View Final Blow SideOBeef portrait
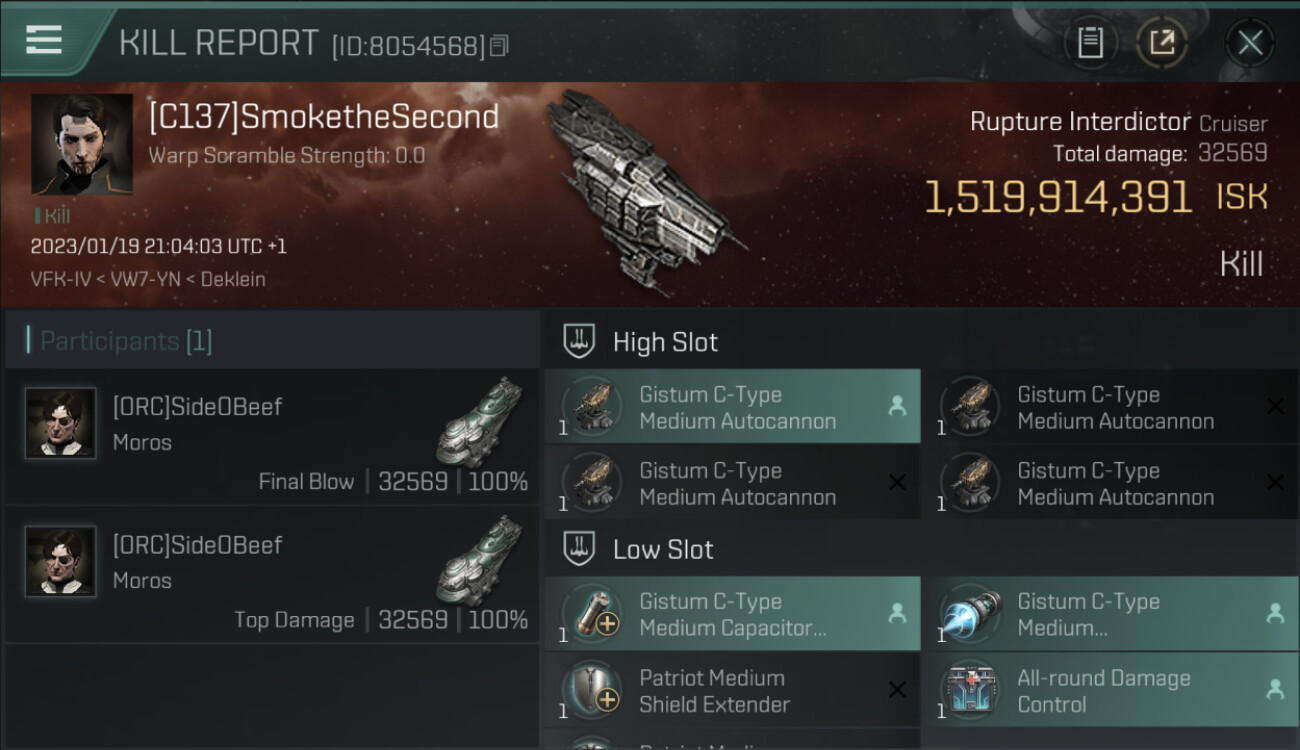The height and width of the screenshot is (750, 1300). click(x=61, y=423)
